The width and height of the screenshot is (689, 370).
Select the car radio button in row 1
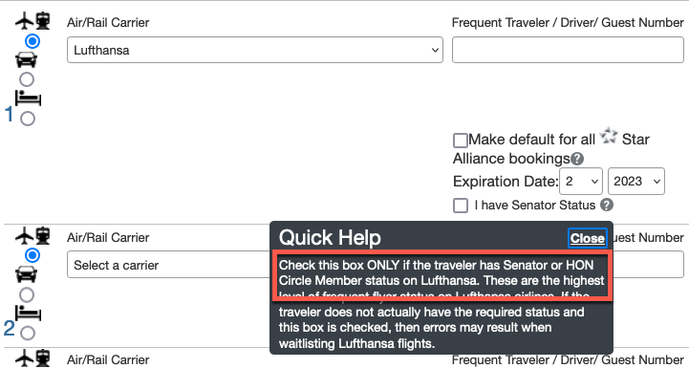click(27, 80)
